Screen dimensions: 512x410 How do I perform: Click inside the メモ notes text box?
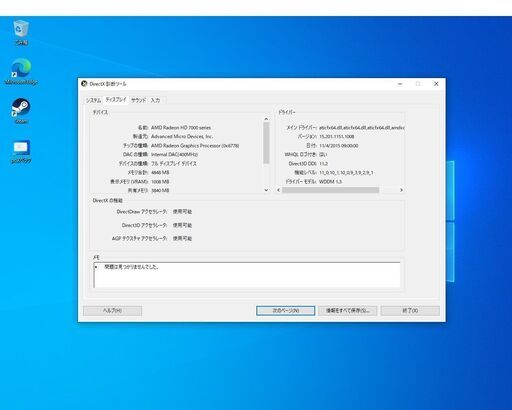(247, 275)
